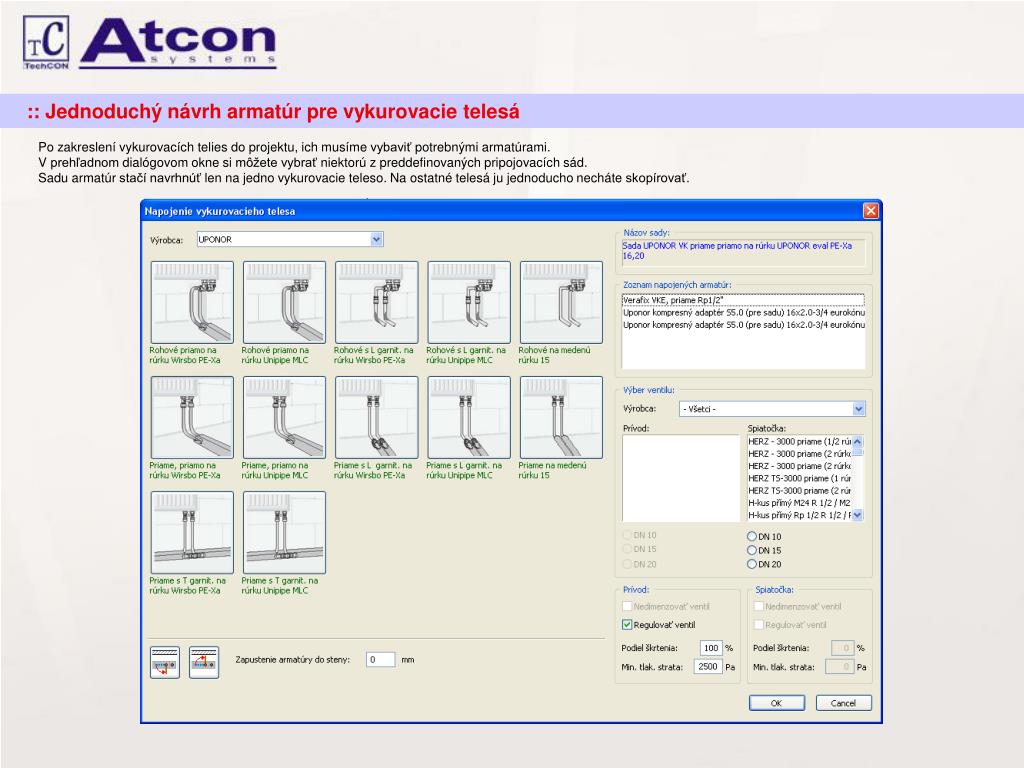Click Prívod Min. tlak. strata field showing 2500
The width and height of the screenshot is (1024, 768).
point(708,667)
